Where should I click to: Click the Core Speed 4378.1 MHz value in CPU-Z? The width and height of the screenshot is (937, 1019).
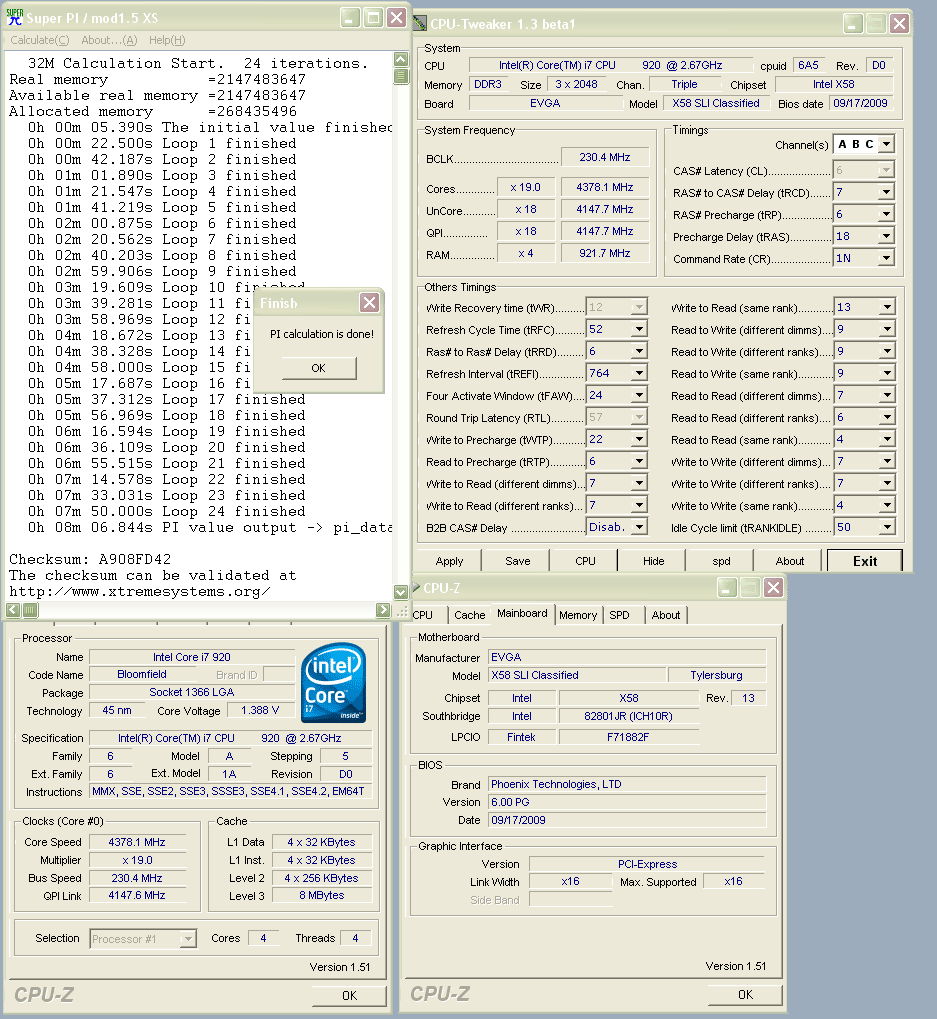[x=136, y=842]
